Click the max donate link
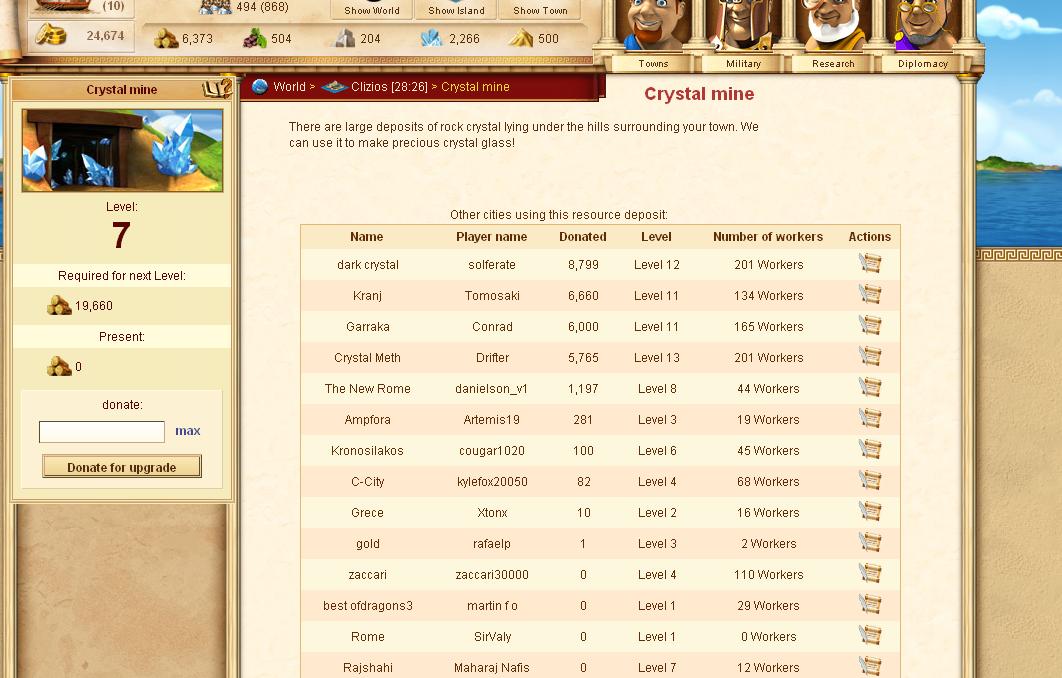The image size is (1062, 678). tap(188, 431)
